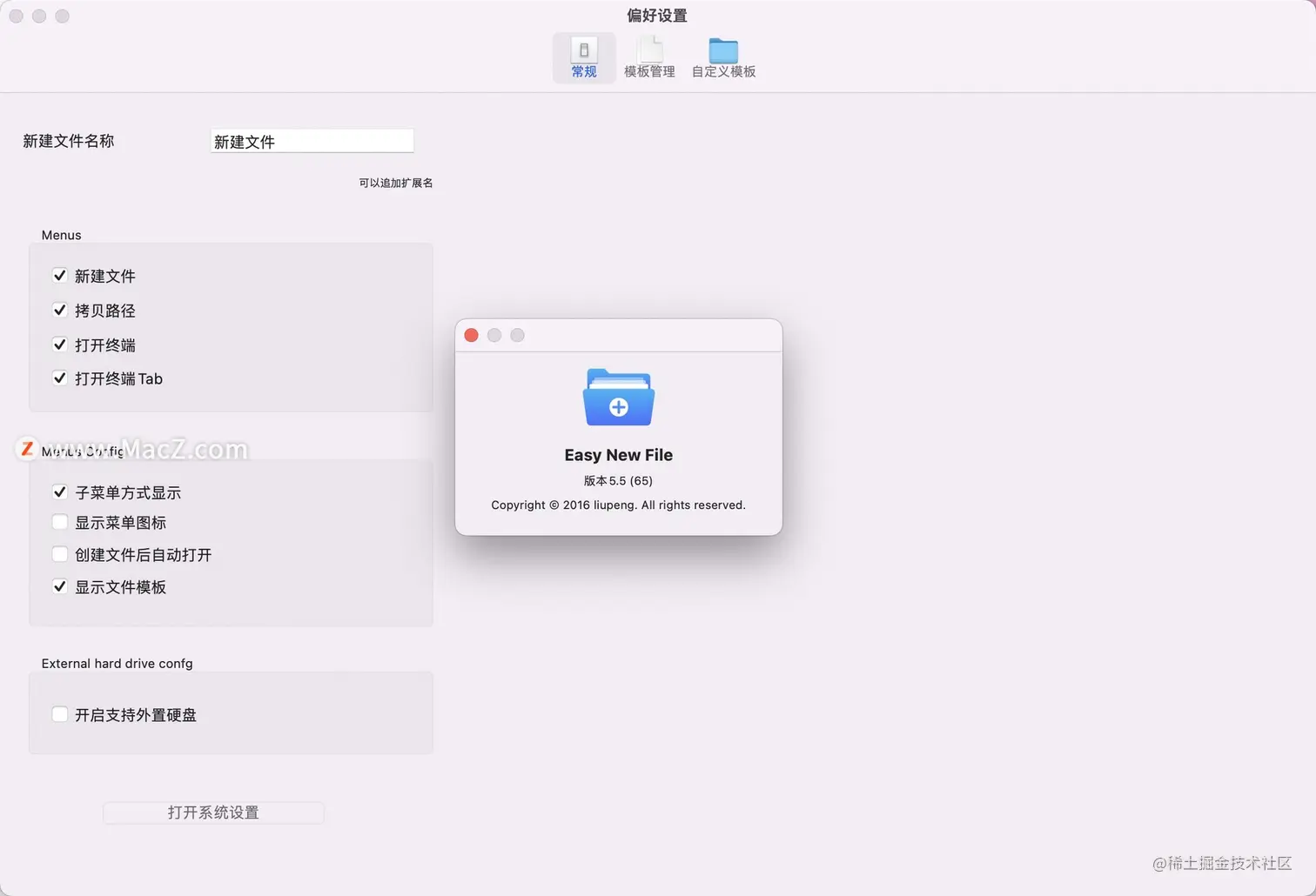
Task: Disable 子菜单方式显示 option
Action: point(60,491)
